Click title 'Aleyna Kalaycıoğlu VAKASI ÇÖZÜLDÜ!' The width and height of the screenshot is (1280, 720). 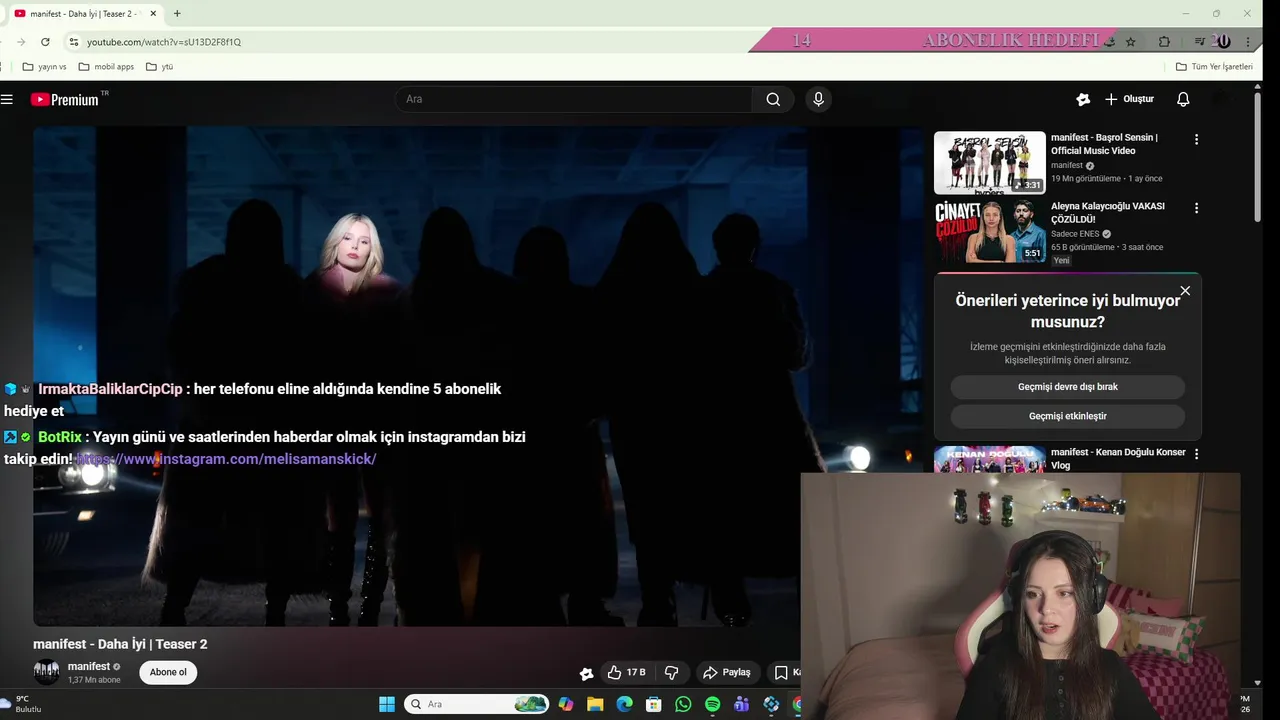(1108, 212)
